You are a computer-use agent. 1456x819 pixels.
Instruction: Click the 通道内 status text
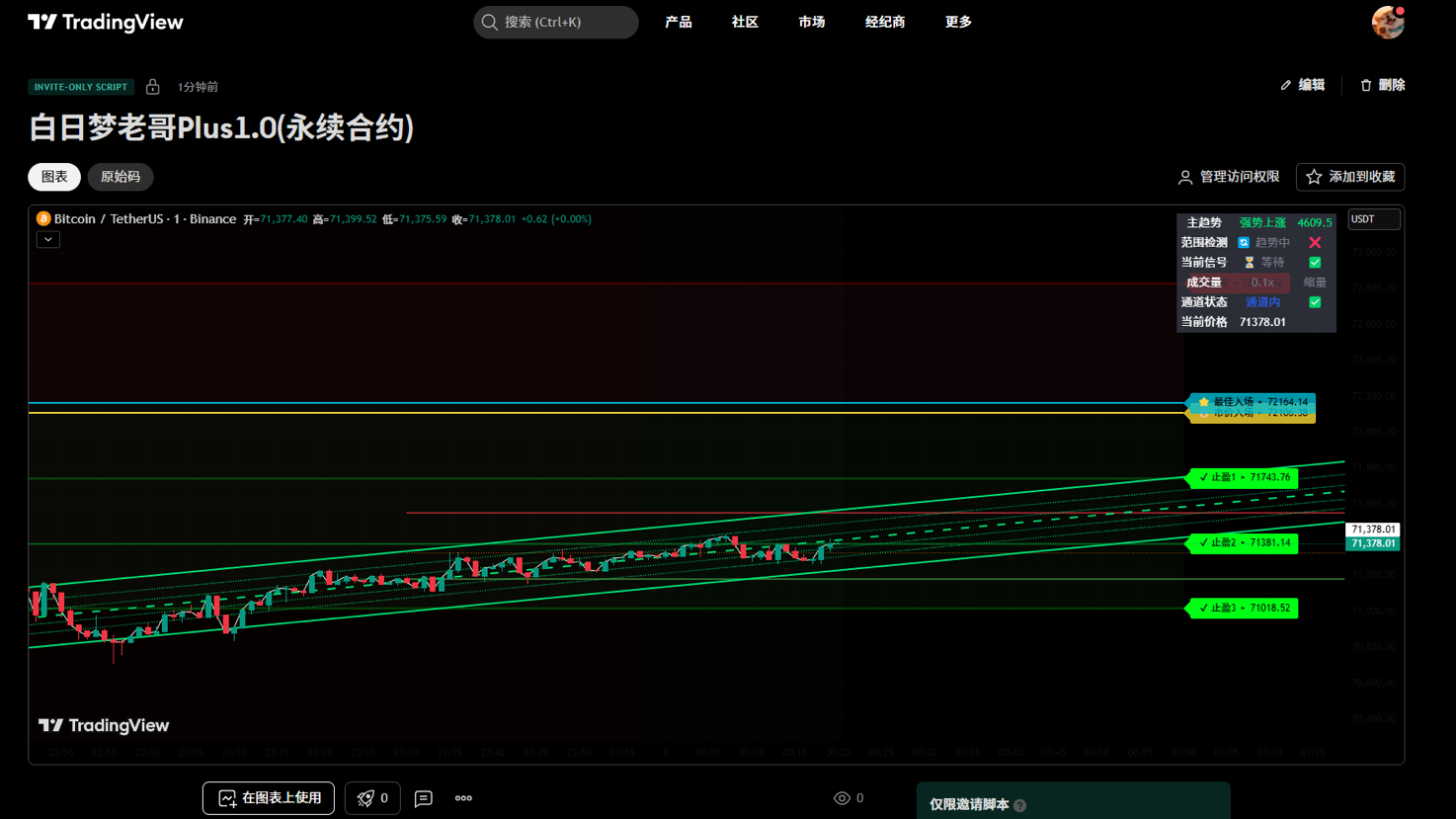click(x=1262, y=302)
